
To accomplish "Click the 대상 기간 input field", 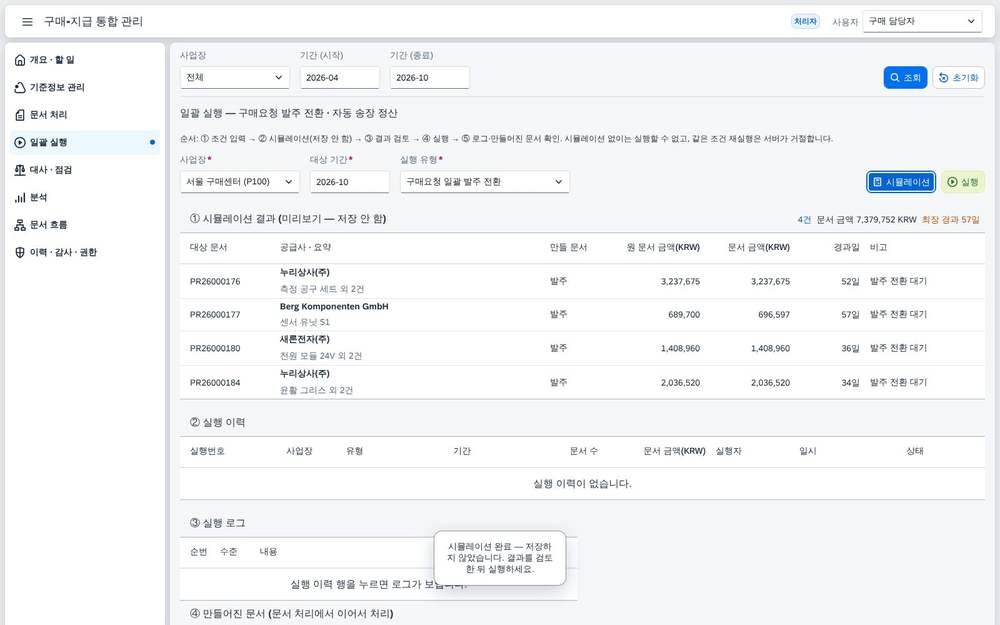I will (x=349, y=182).
